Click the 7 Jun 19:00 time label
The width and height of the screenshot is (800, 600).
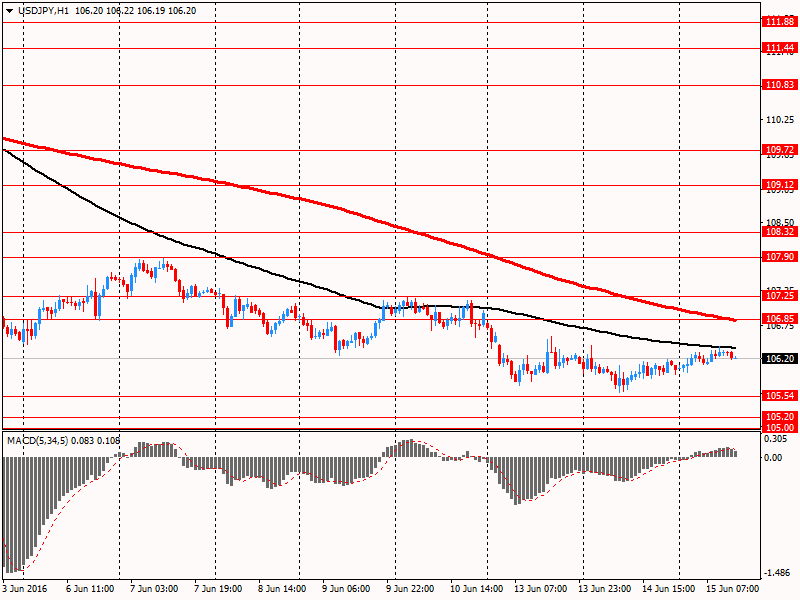(x=218, y=589)
